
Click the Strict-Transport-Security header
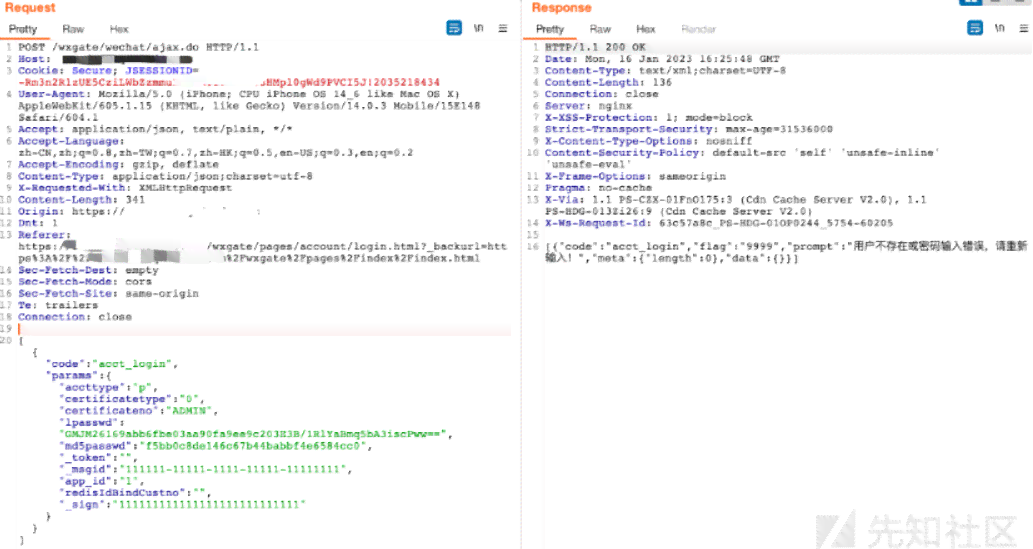pos(689,130)
